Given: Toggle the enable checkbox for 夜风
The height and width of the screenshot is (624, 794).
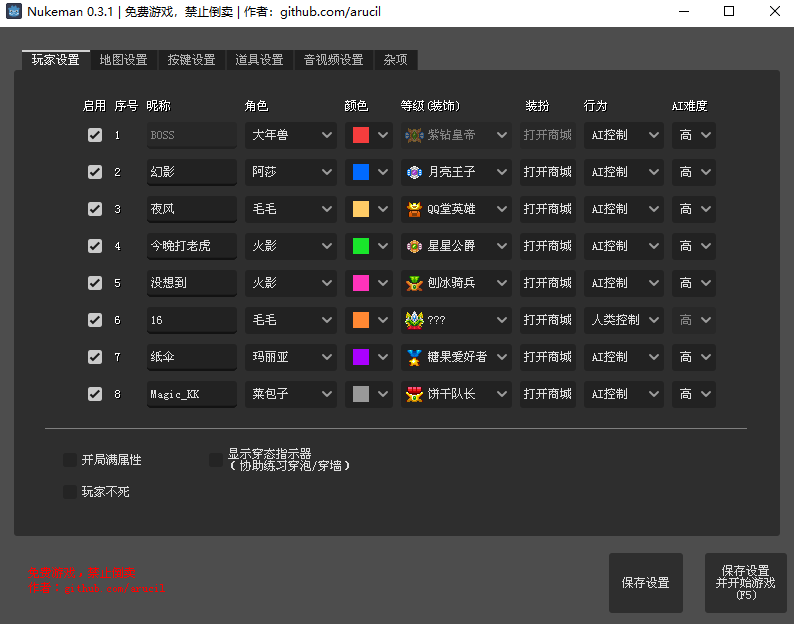Looking at the screenshot, I should (95, 209).
